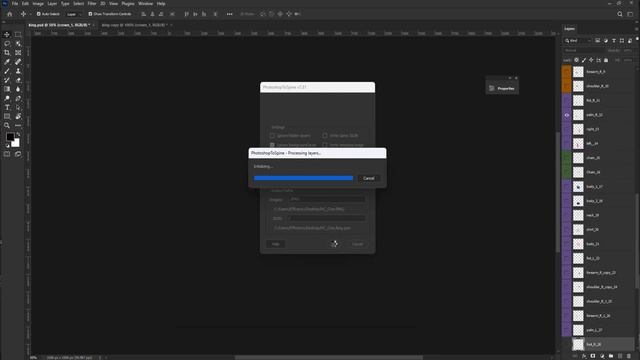Select the Lasso tool
The width and height of the screenshot is (640, 360).
[7, 44]
